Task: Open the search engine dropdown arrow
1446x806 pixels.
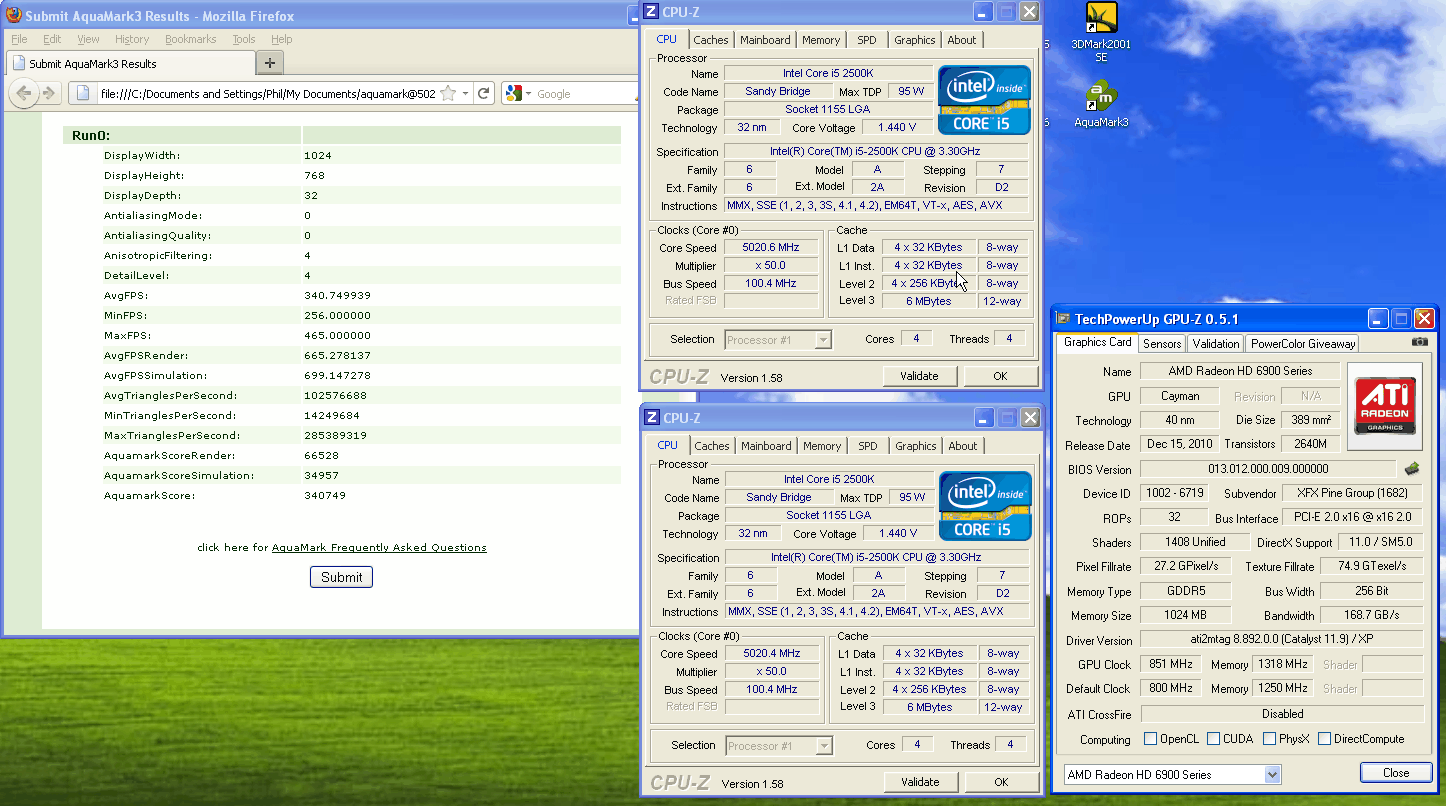Action: (528, 93)
